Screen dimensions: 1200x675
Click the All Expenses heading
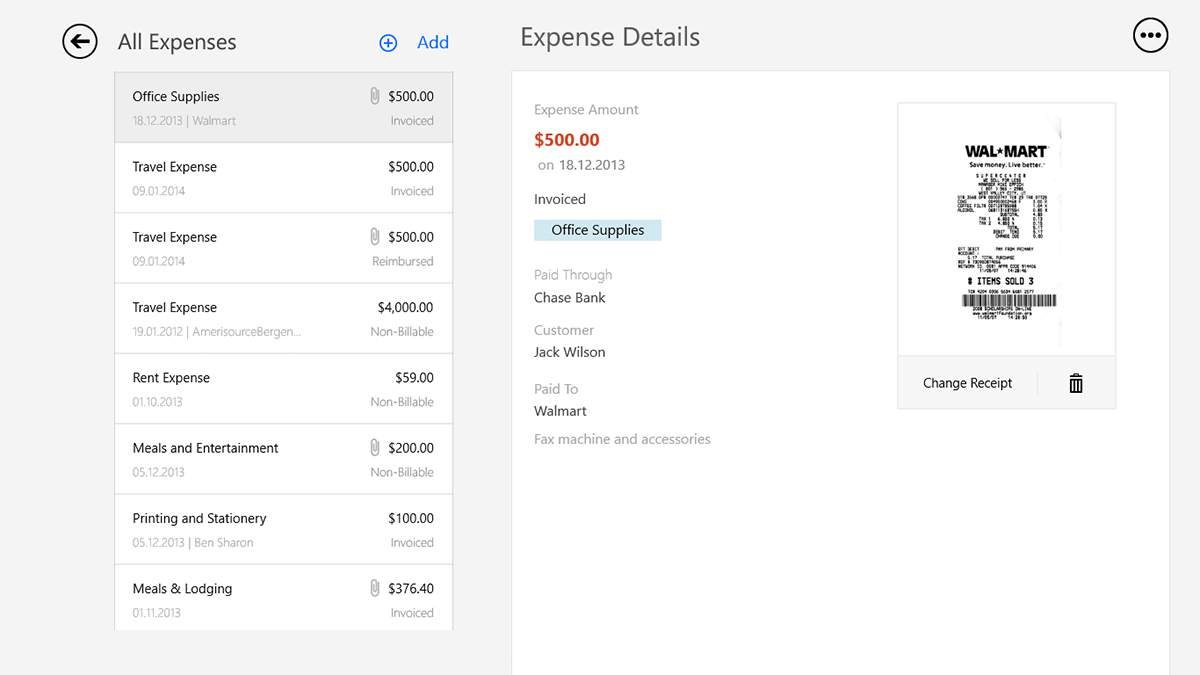click(x=177, y=42)
